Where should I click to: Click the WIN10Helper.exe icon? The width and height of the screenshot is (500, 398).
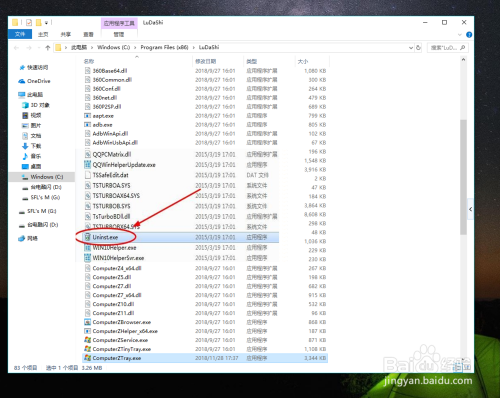87,248
